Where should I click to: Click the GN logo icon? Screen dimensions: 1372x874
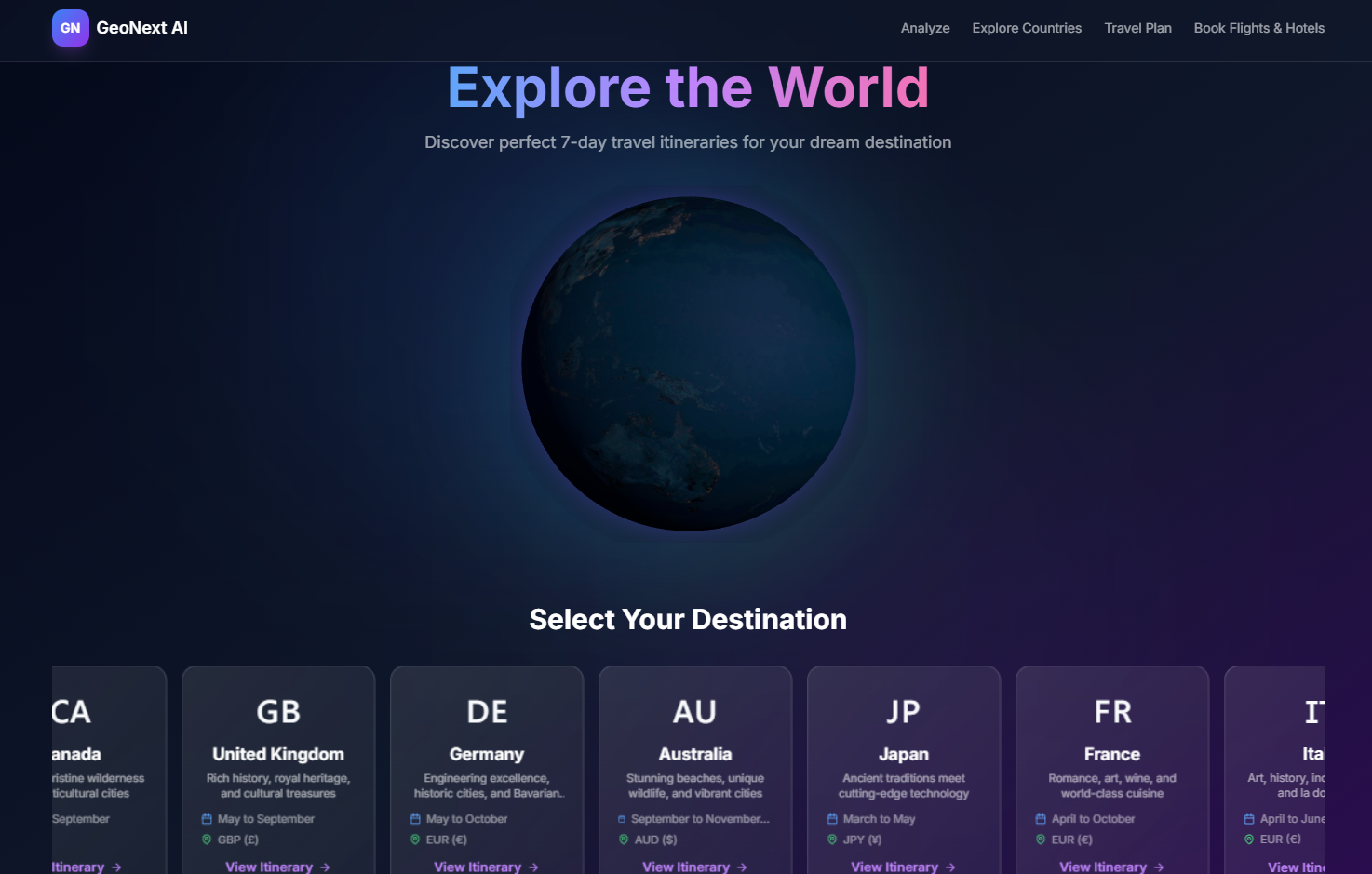pyautogui.click(x=71, y=28)
